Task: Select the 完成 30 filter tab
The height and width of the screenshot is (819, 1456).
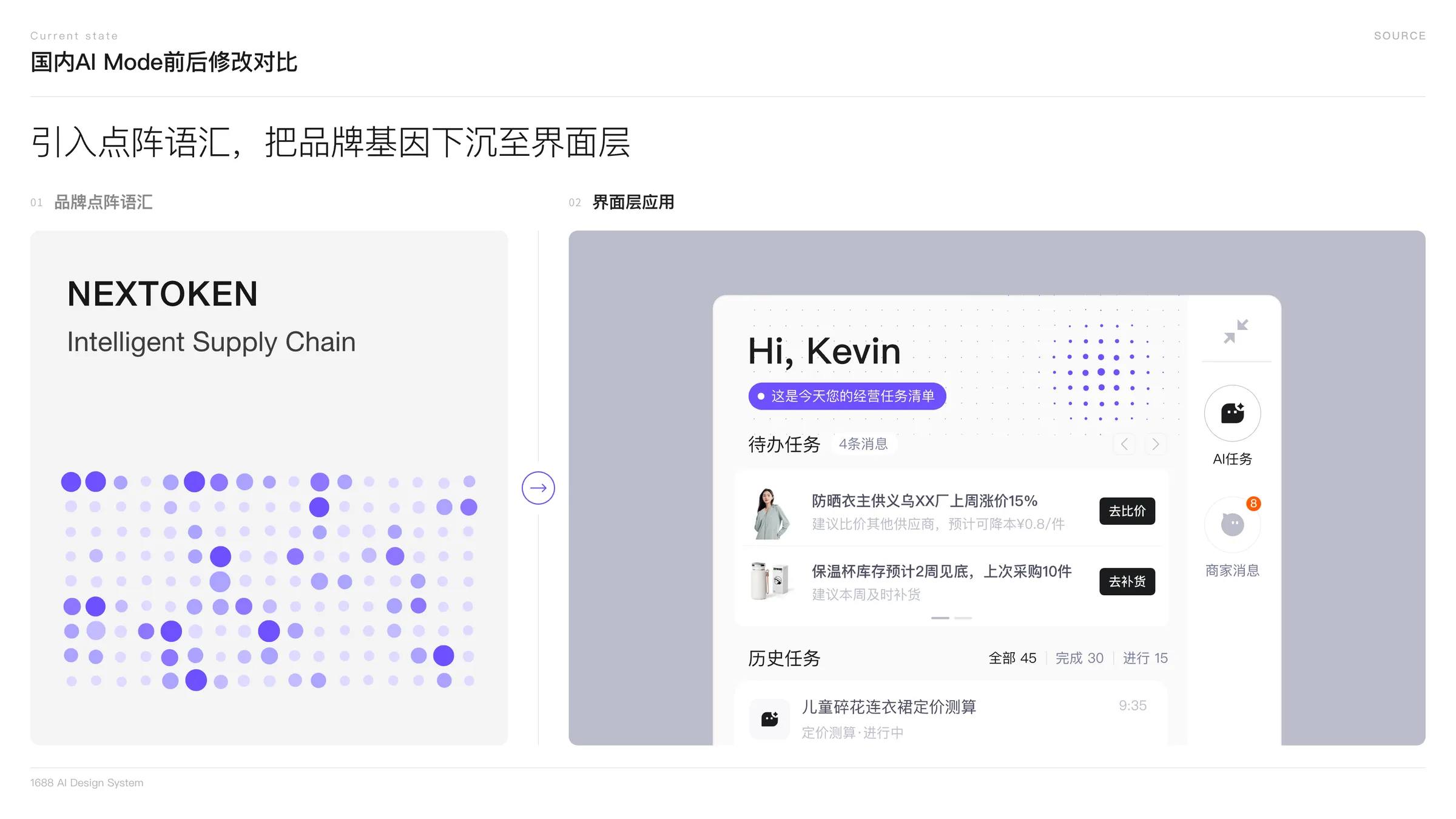Action: [1079, 658]
